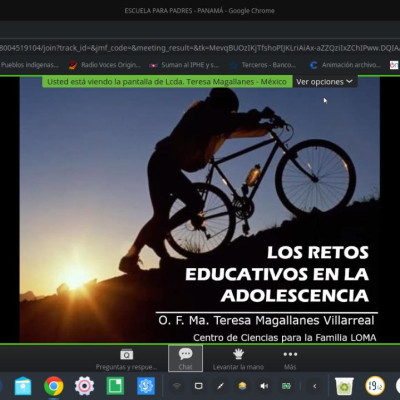
Task: Click the battery status tray icon
Action: pyautogui.click(x=286, y=386)
